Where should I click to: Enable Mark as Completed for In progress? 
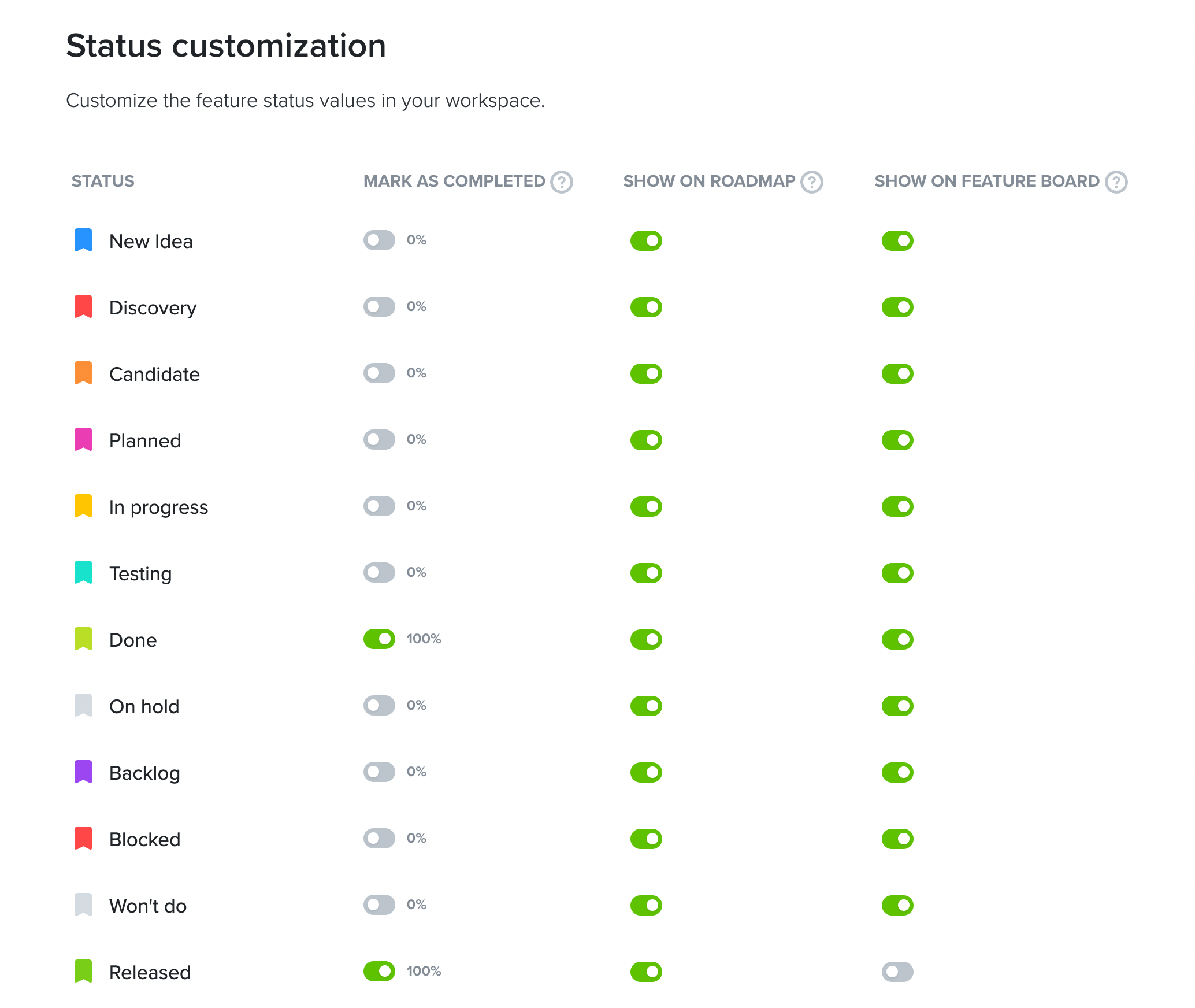[379, 506]
